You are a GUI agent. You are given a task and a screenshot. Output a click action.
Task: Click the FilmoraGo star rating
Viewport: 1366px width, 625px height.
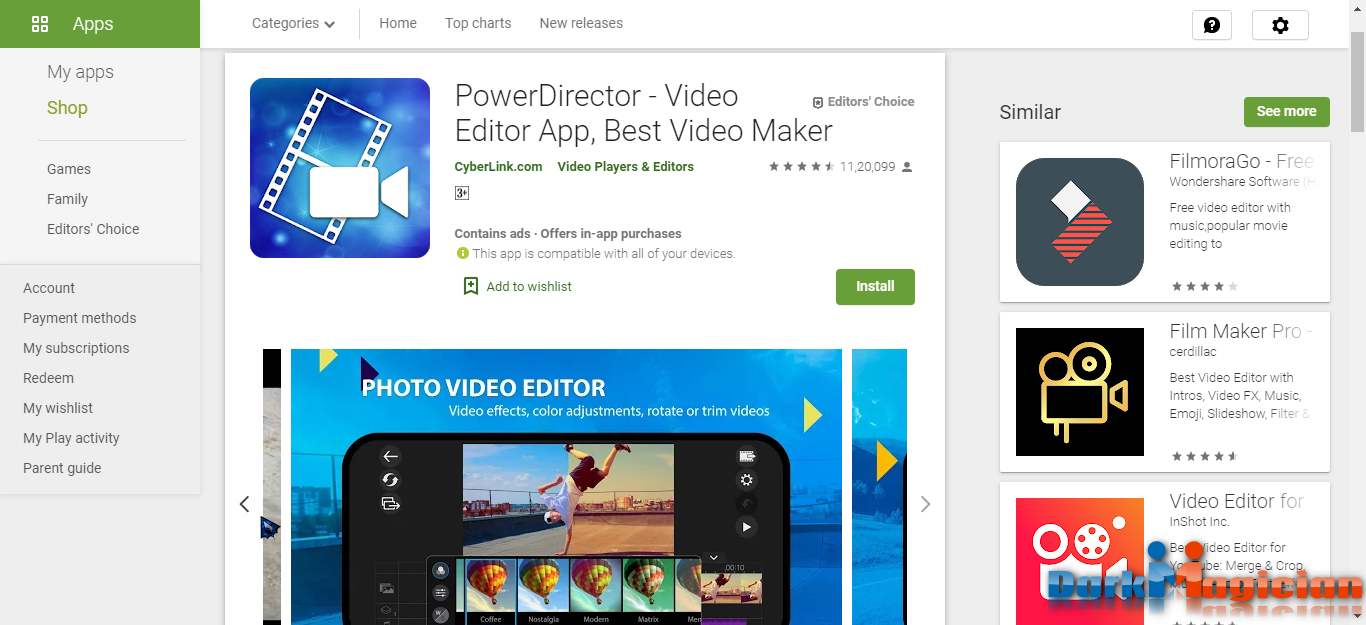(x=1204, y=286)
